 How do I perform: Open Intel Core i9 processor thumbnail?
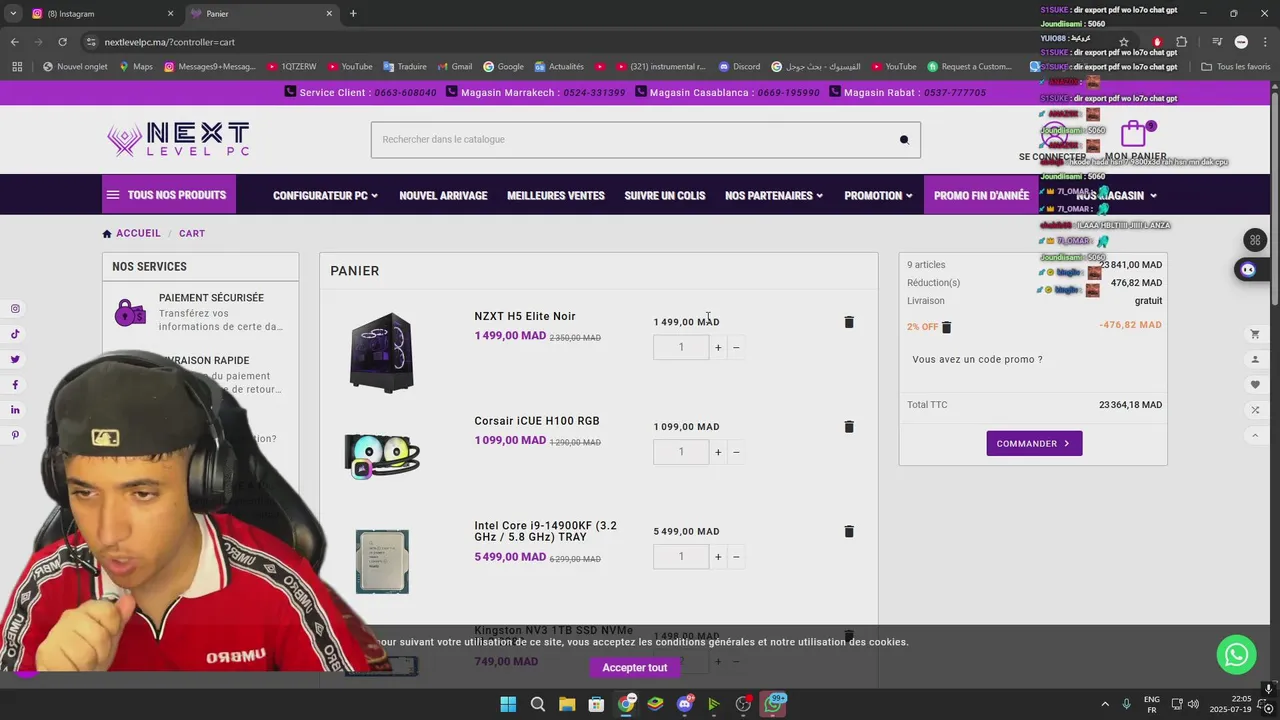pyautogui.click(x=382, y=562)
